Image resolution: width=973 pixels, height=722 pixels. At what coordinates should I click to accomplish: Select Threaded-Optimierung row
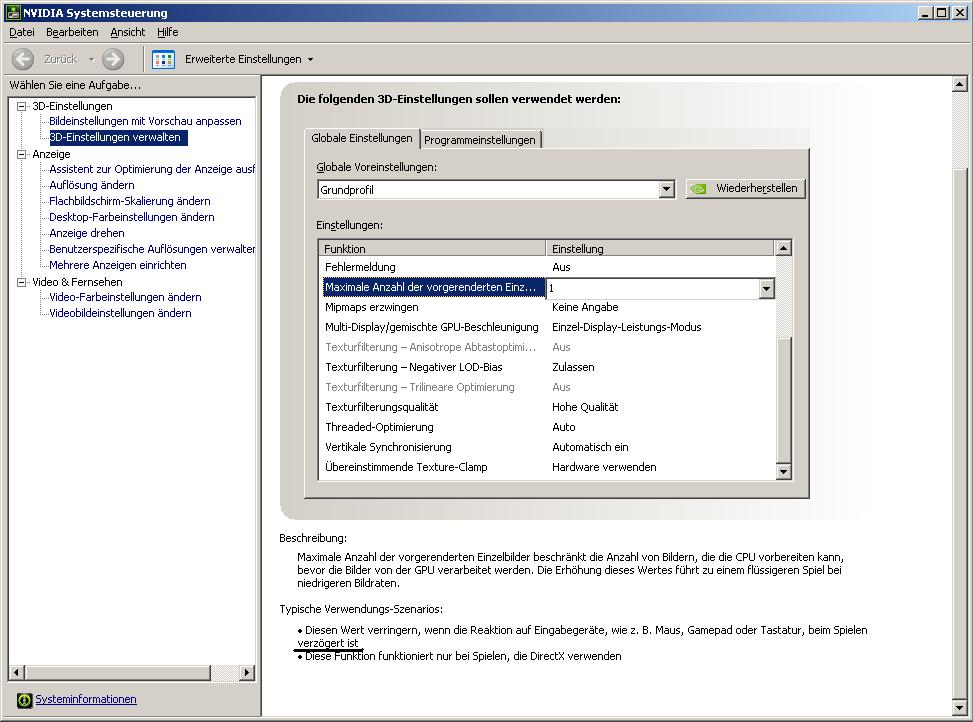(x=547, y=427)
